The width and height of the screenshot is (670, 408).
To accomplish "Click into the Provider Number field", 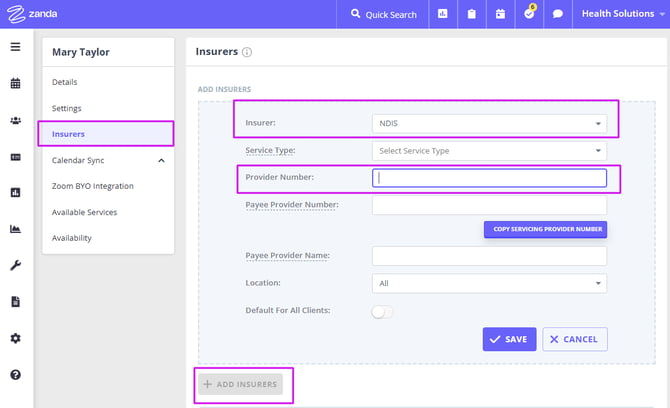I will (x=489, y=178).
